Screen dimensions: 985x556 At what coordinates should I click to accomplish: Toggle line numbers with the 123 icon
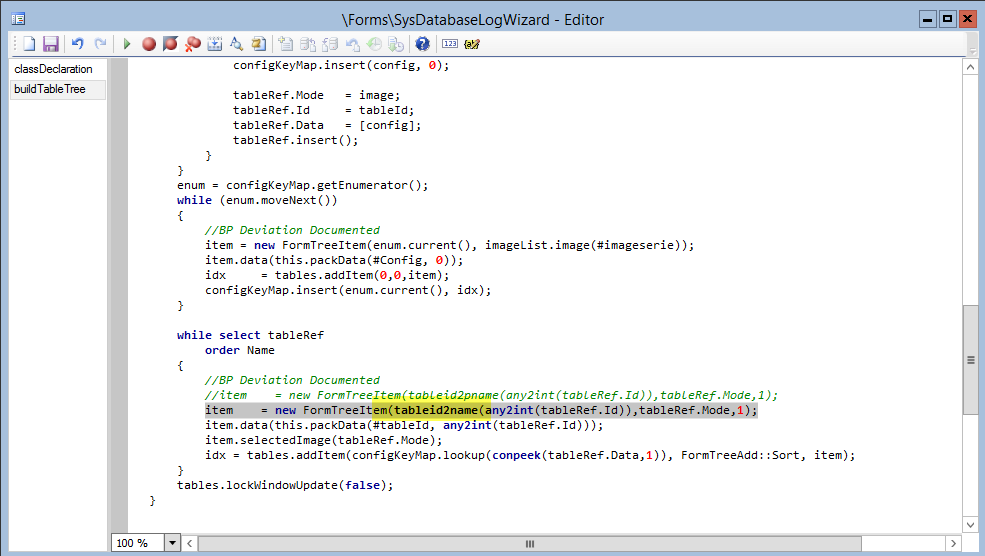coord(449,44)
